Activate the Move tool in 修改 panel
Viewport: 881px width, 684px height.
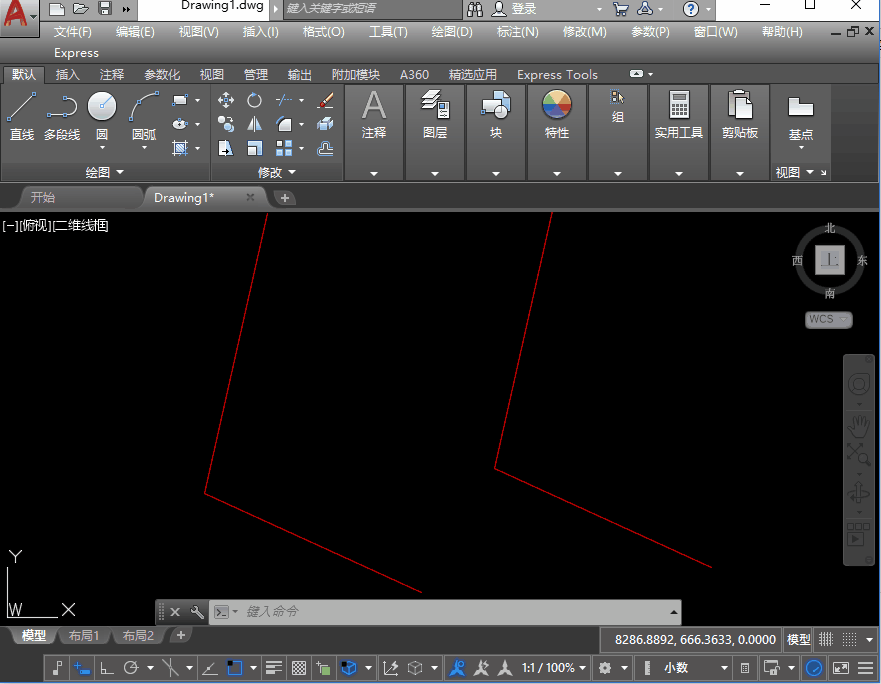(x=226, y=100)
